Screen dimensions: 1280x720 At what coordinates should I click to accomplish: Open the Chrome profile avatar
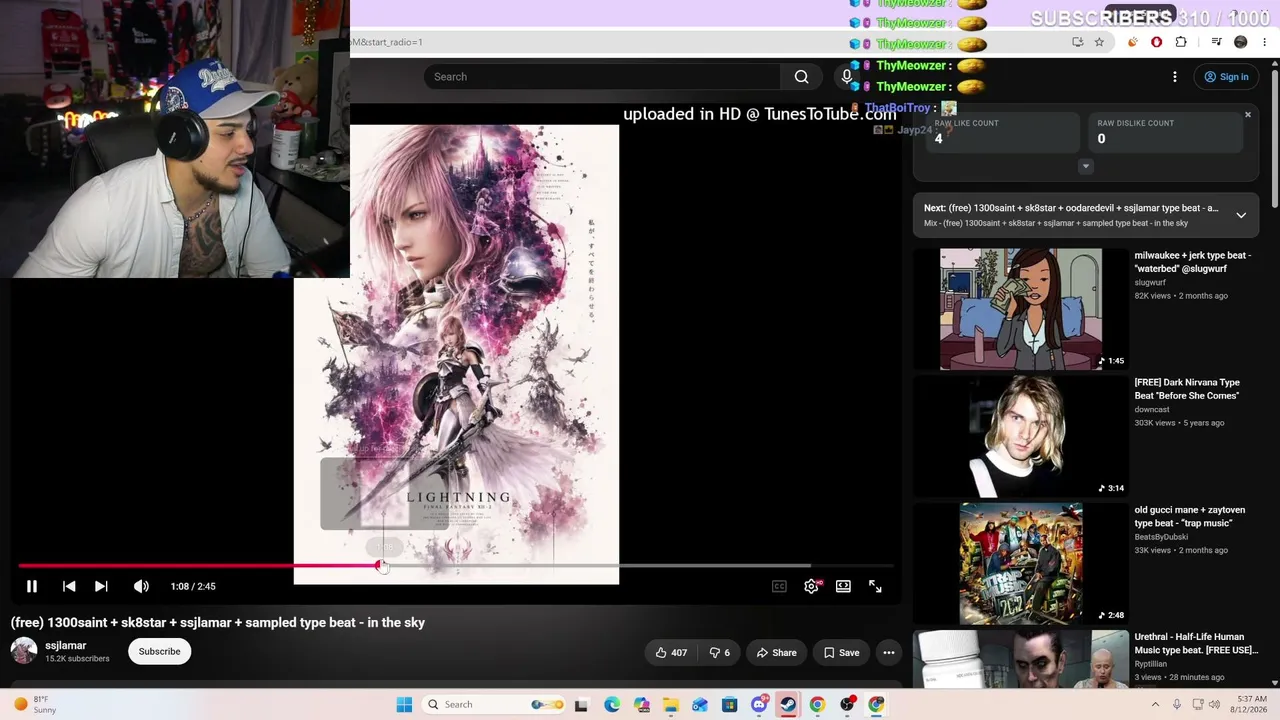[x=1241, y=42]
